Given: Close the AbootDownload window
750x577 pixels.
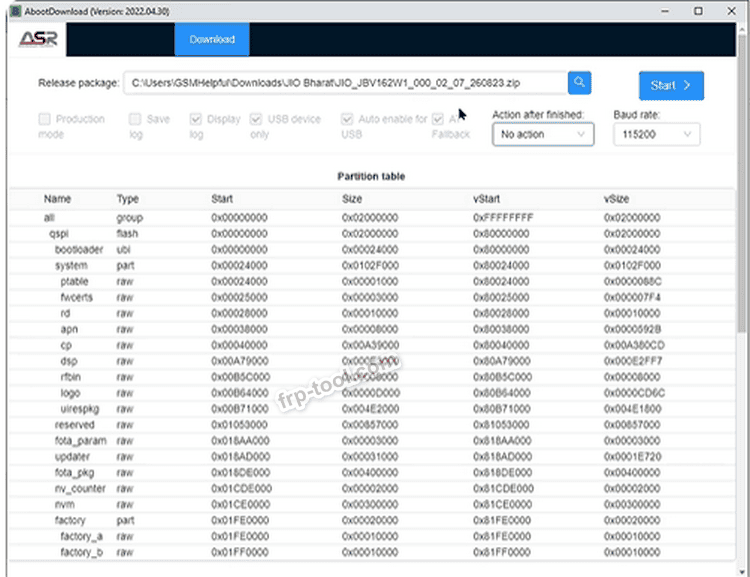Looking at the screenshot, I should [x=732, y=11].
